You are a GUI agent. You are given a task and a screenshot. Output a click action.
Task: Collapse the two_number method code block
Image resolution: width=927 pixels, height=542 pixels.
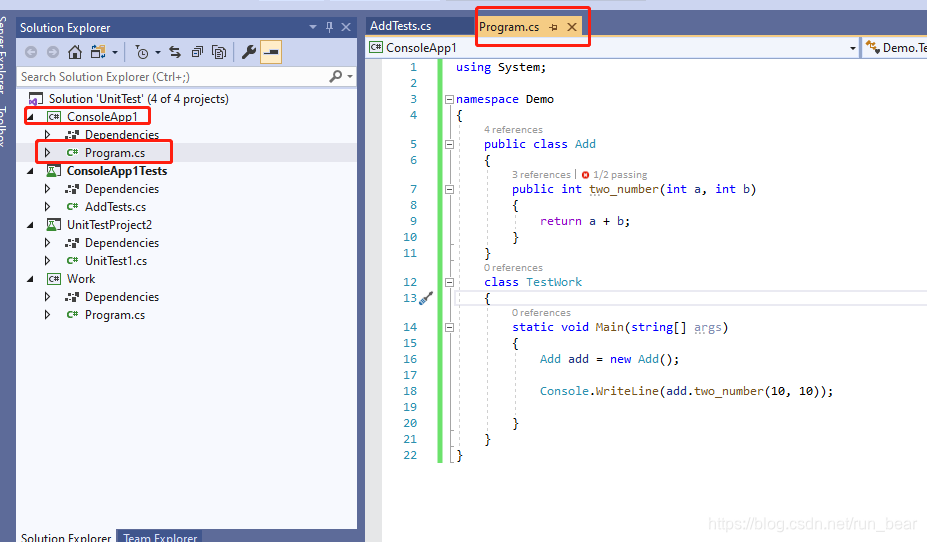[449, 189]
